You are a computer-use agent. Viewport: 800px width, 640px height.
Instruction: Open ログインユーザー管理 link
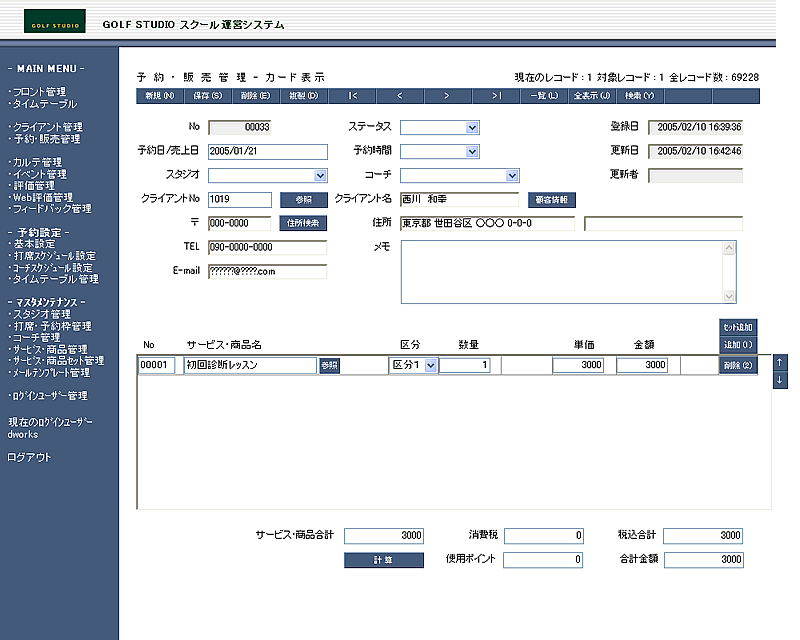[49, 396]
